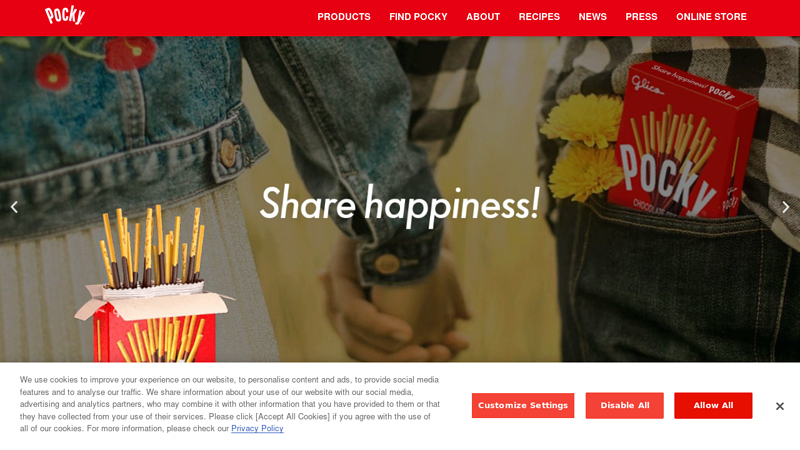Navigate to the About section
This screenshot has width=800, height=450.
pos(483,17)
